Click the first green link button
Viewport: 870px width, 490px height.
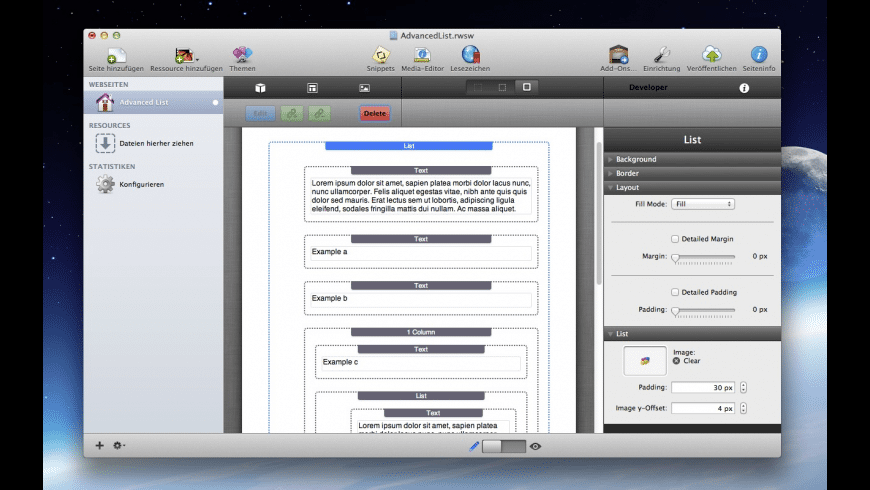[x=292, y=113]
